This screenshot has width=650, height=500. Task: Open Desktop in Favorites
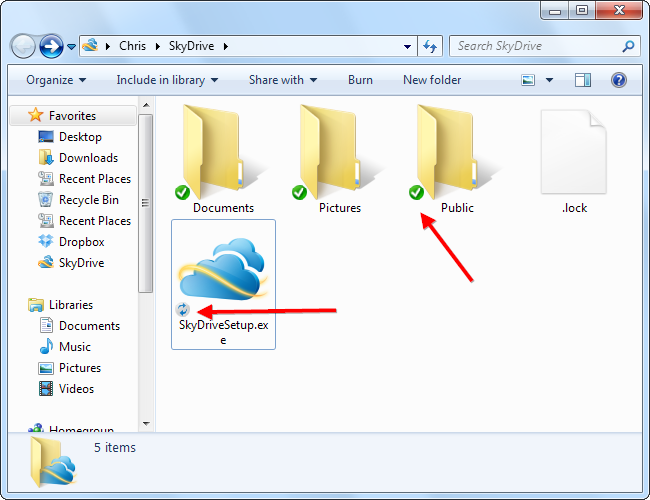(80, 137)
